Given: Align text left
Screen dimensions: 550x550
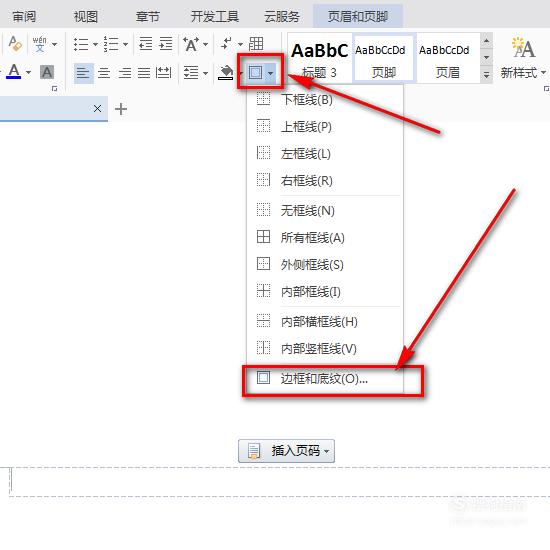Looking at the screenshot, I should [x=83, y=73].
